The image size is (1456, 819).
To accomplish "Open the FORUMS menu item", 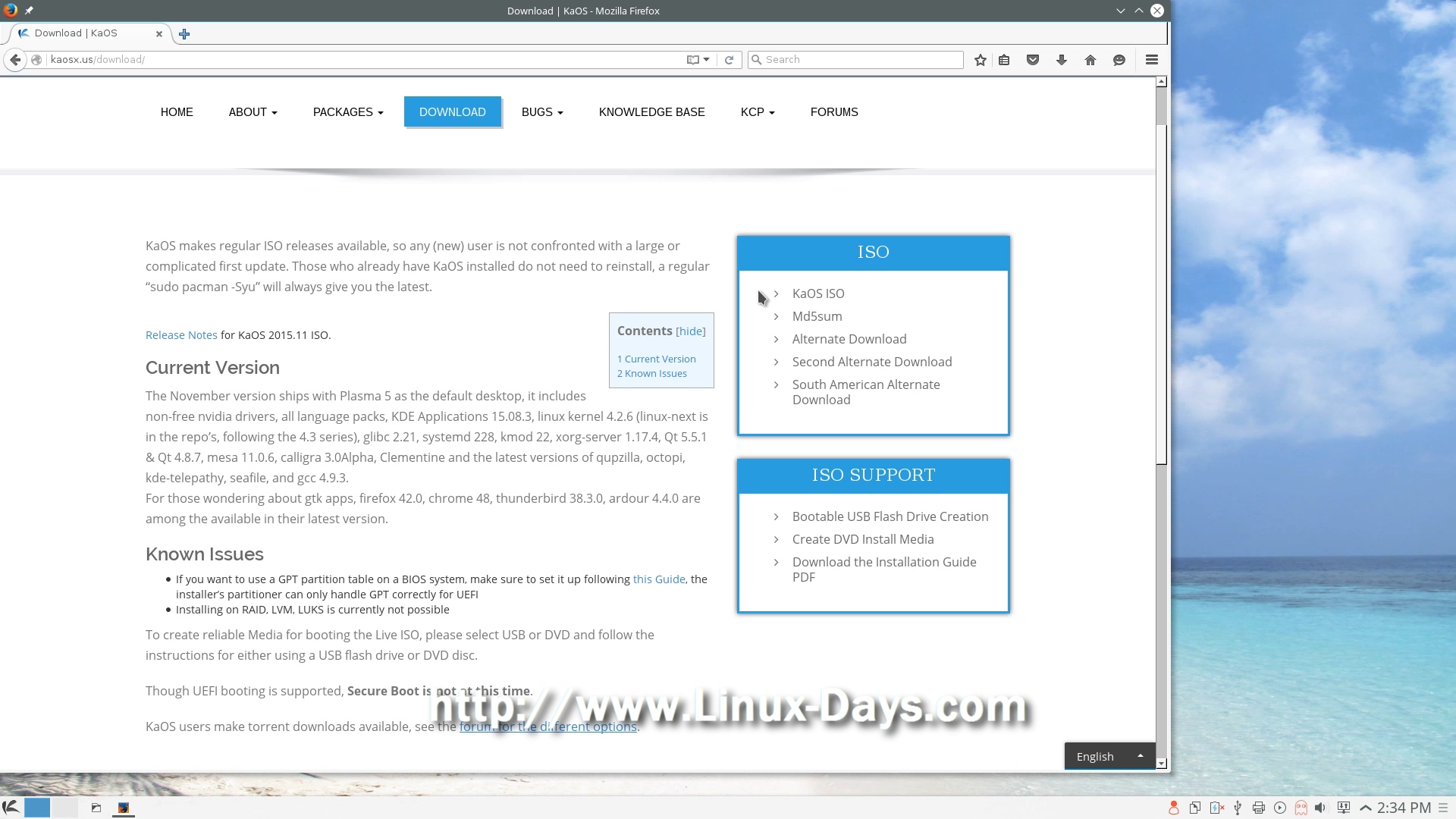I will tap(834, 112).
